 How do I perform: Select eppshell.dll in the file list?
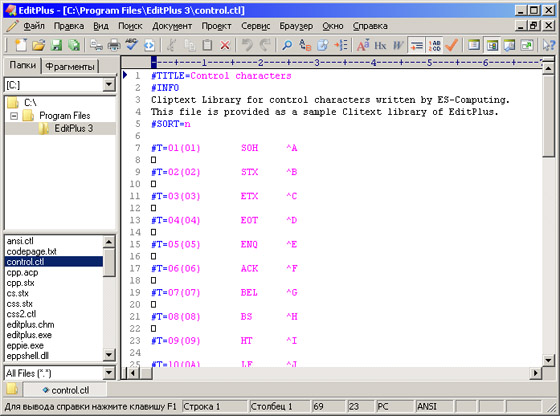pyautogui.click(x=28, y=356)
